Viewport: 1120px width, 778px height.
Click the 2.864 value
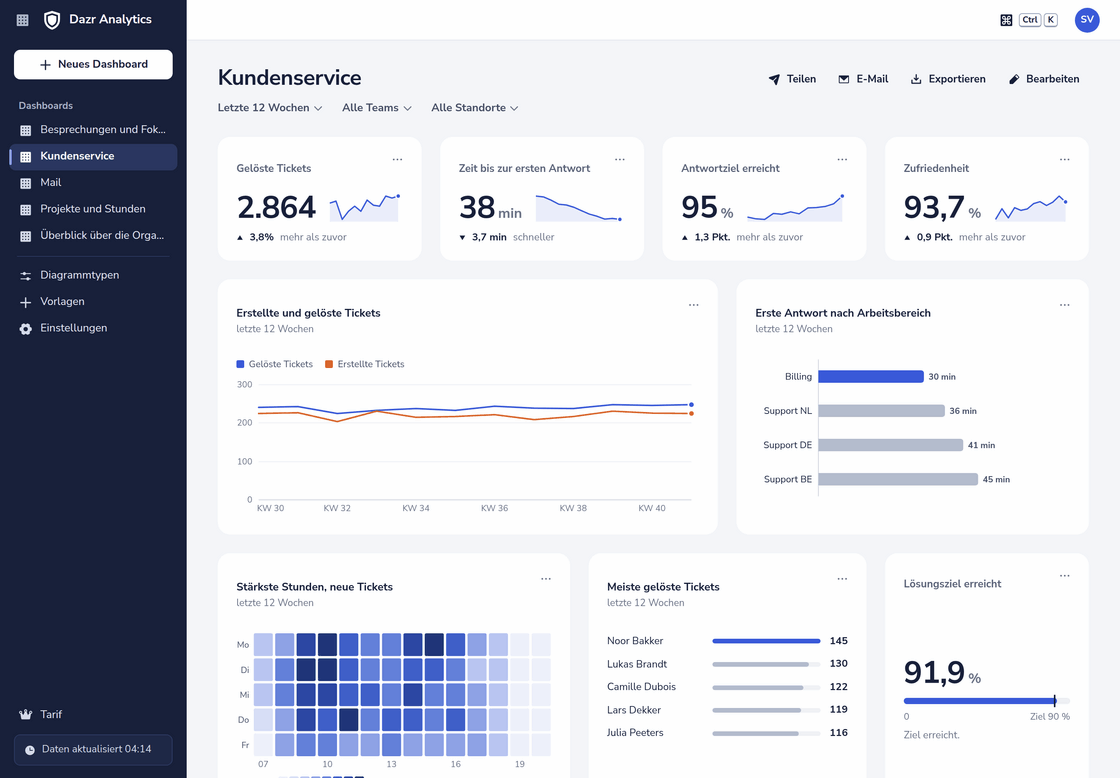(276, 207)
